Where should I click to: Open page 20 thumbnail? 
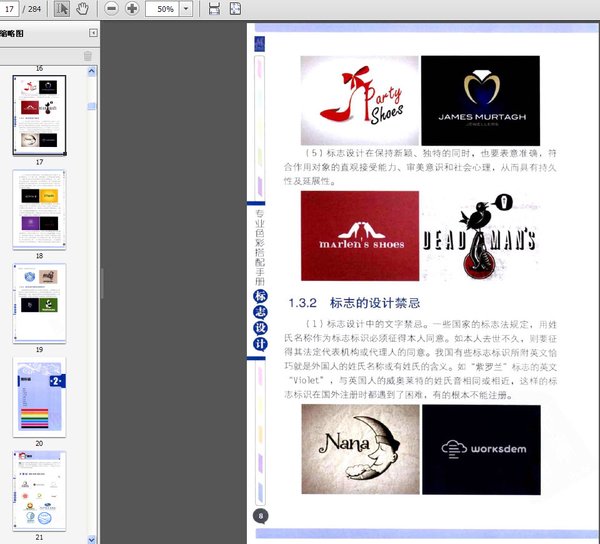click(x=39, y=397)
